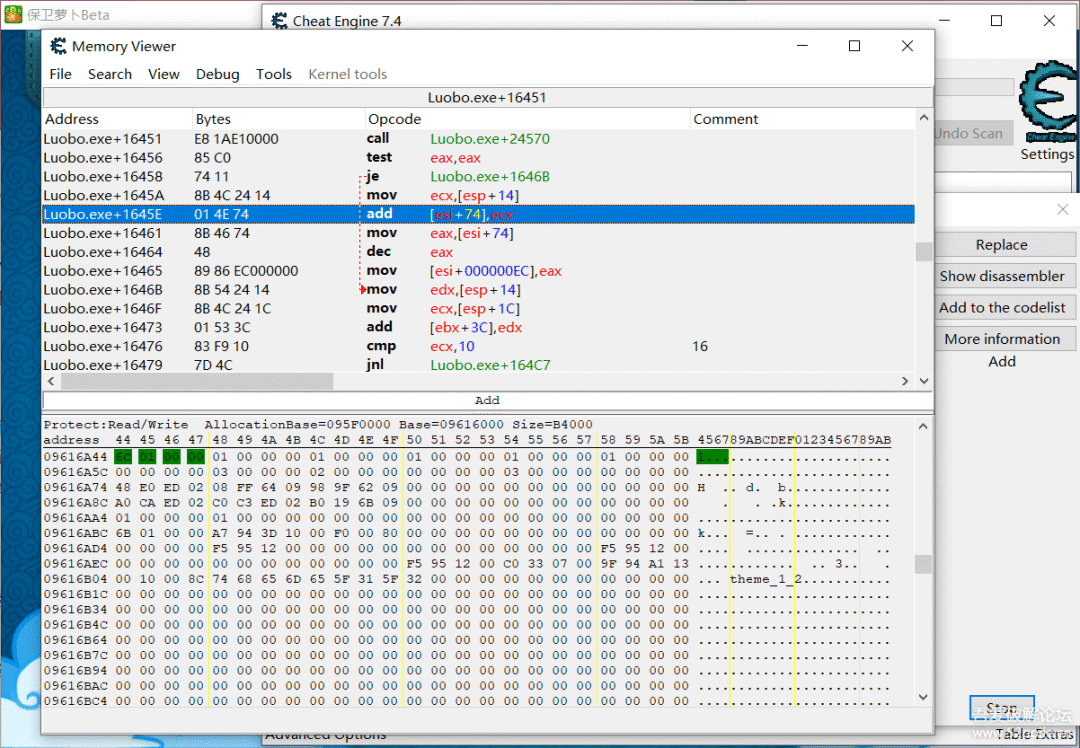Open the Search menu
The image size is (1080, 748).
pos(110,74)
